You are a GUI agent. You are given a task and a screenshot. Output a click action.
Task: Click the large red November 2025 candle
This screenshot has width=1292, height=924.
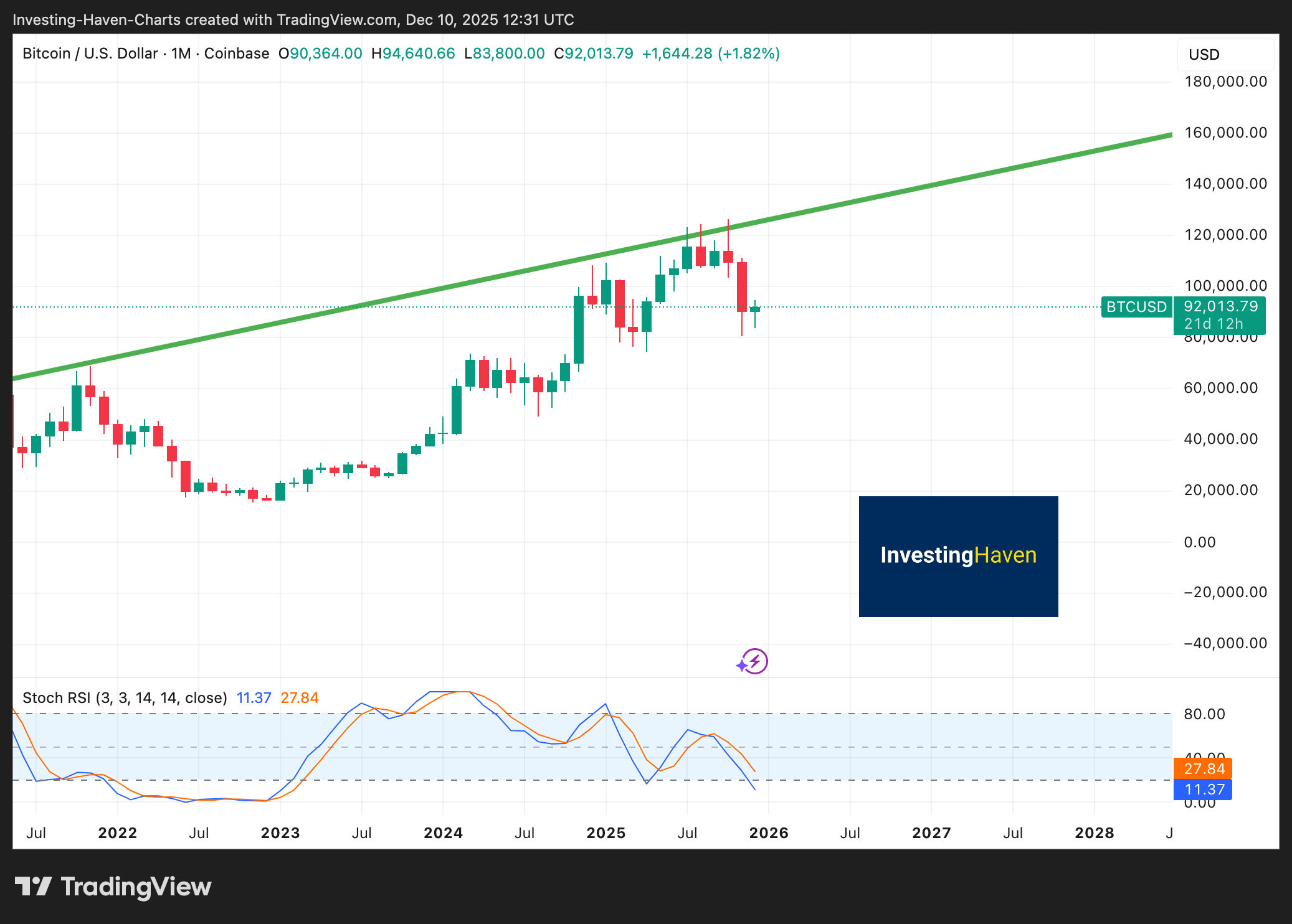(741, 286)
